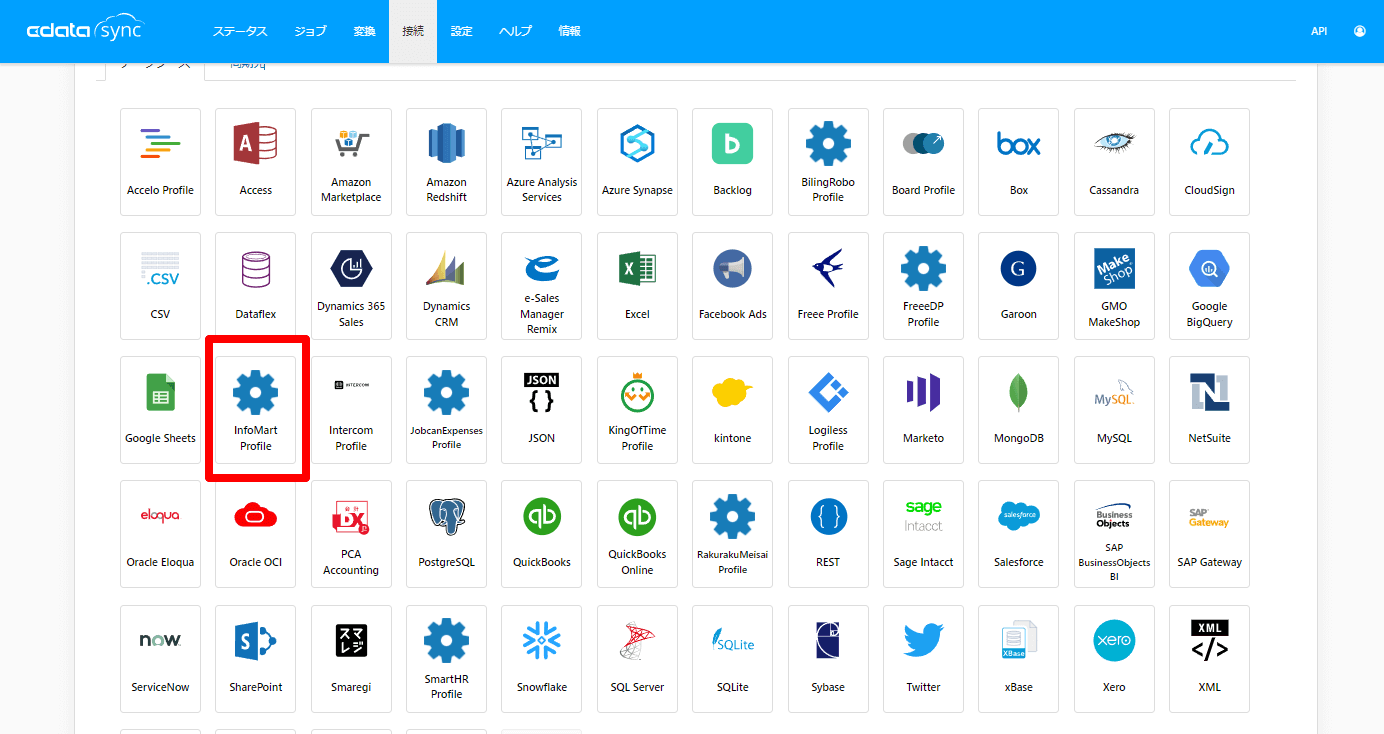The height and width of the screenshot is (734, 1384).
Task: Select the REST data source
Action: [828, 534]
